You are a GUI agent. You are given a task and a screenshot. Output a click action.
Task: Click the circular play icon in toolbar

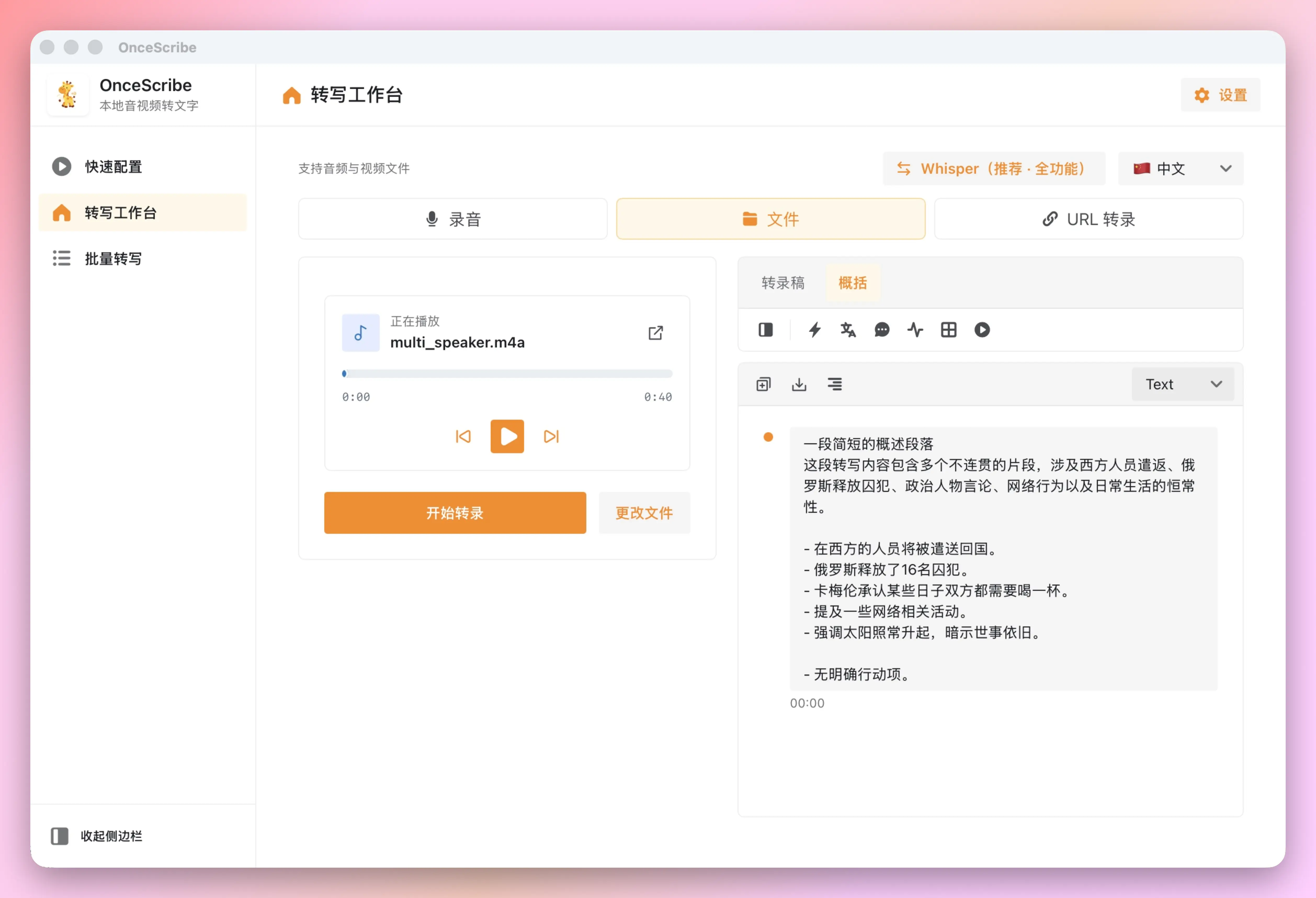982,330
